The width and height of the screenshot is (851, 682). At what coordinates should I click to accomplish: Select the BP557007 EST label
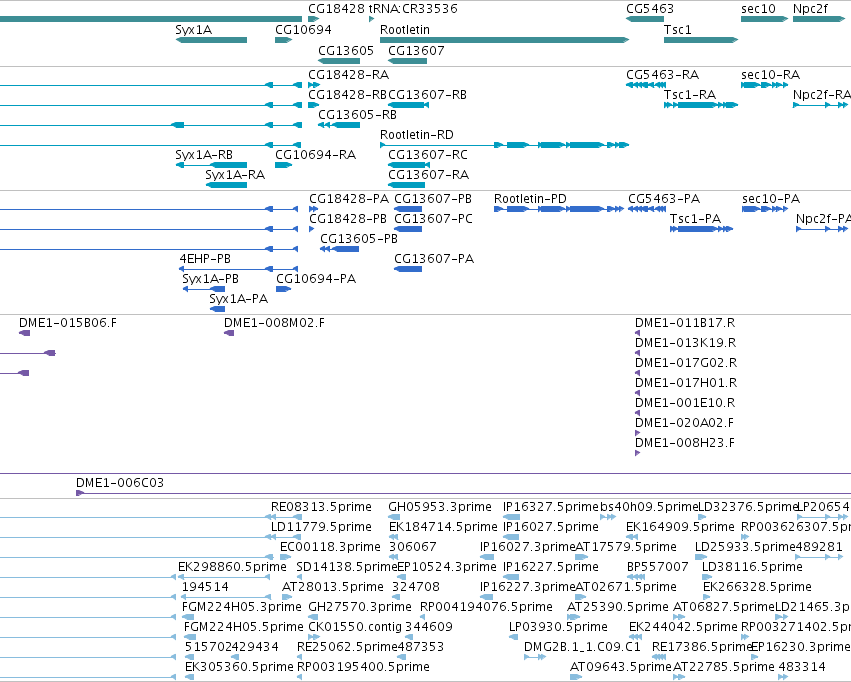click(x=658, y=568)
